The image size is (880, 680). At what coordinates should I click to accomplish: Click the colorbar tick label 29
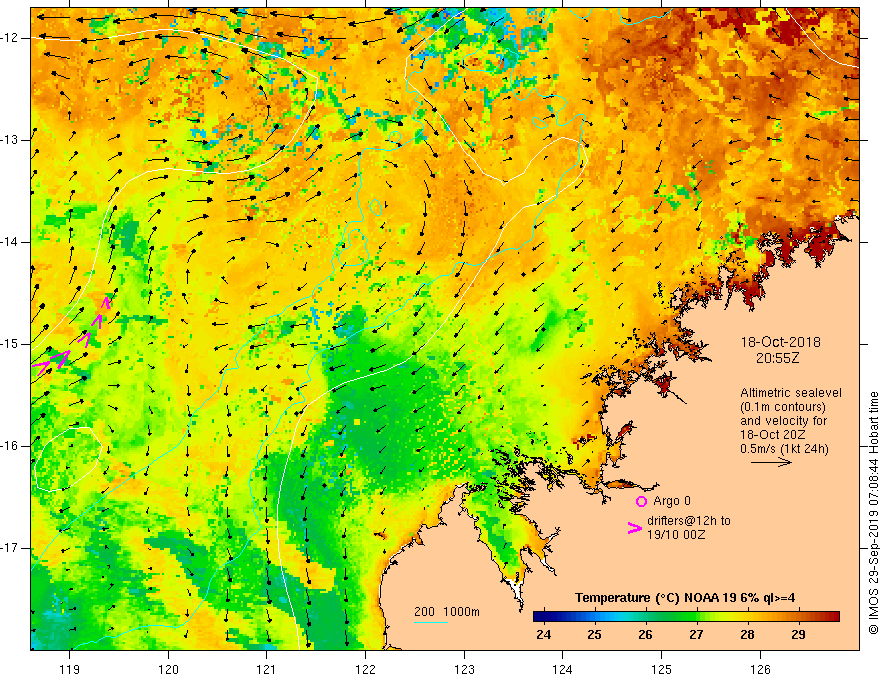click(798, 635)
